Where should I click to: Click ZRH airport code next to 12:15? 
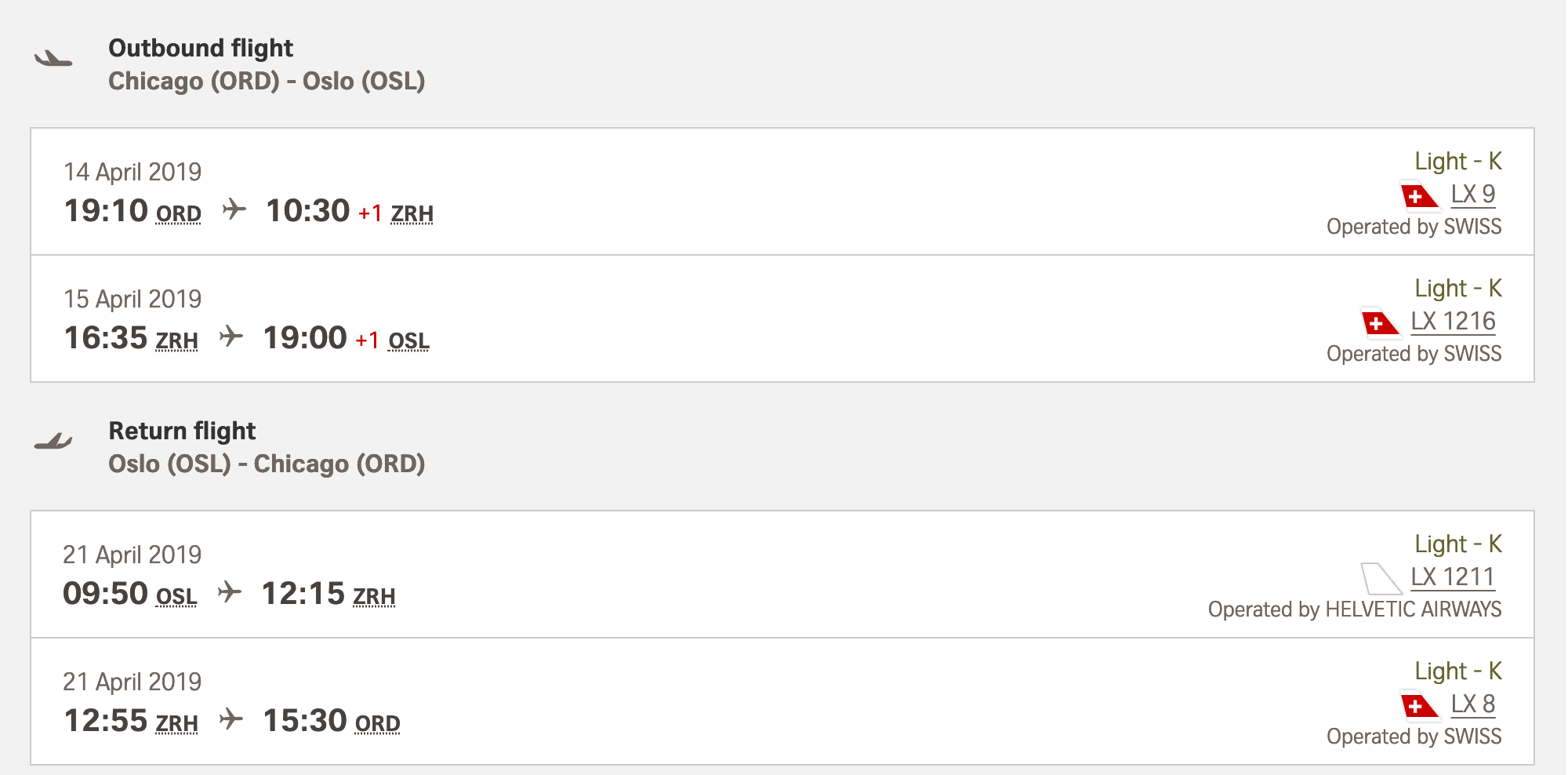coord(374,596)
